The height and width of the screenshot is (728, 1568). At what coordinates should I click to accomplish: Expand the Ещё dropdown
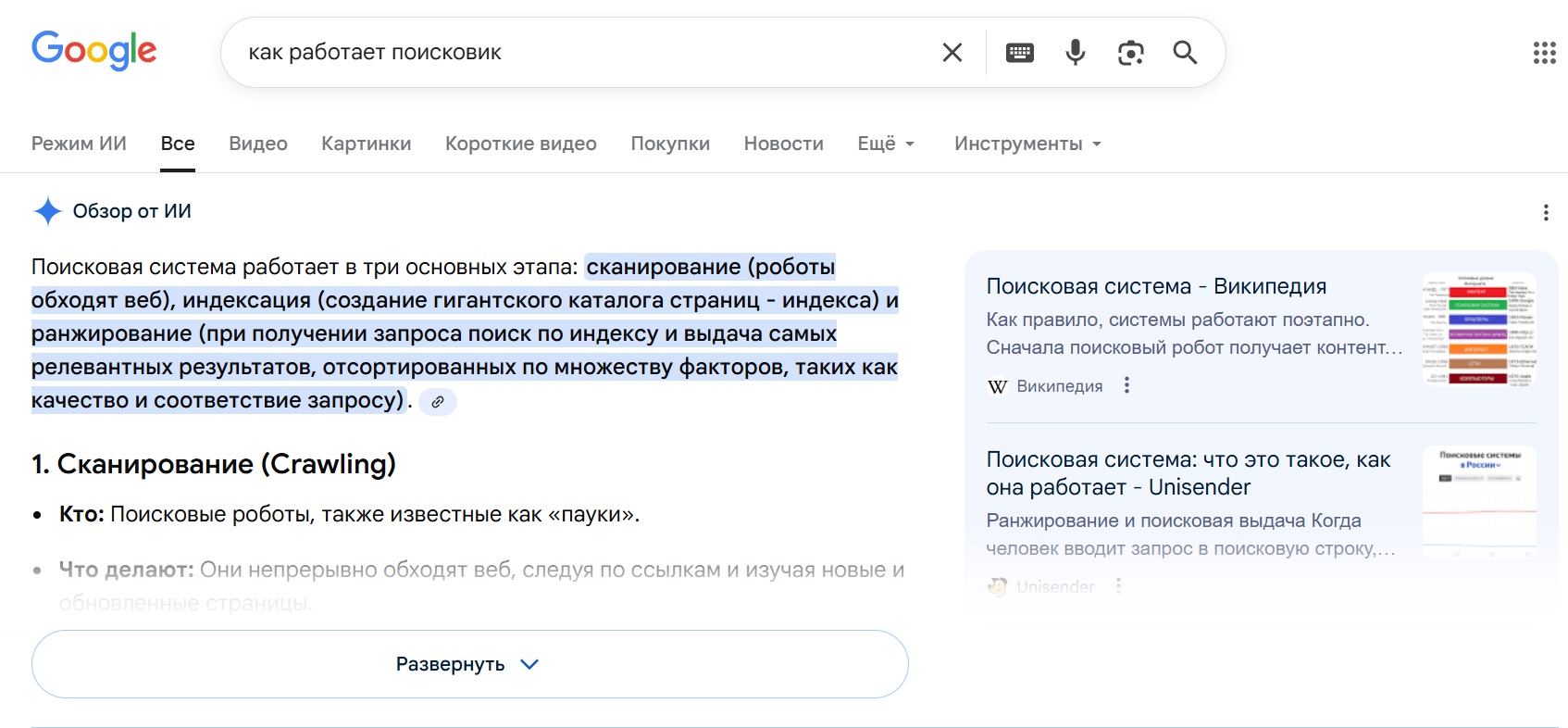(885, 144)
